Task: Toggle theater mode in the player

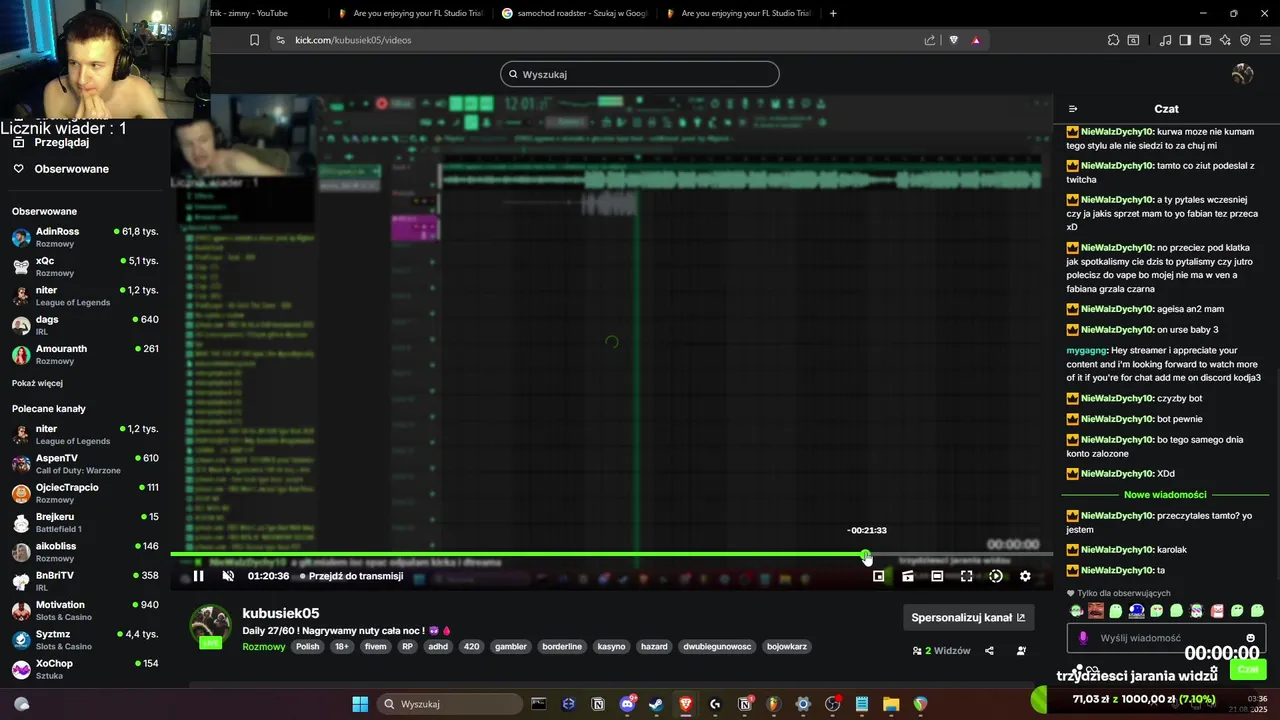Action: [937, 576]
